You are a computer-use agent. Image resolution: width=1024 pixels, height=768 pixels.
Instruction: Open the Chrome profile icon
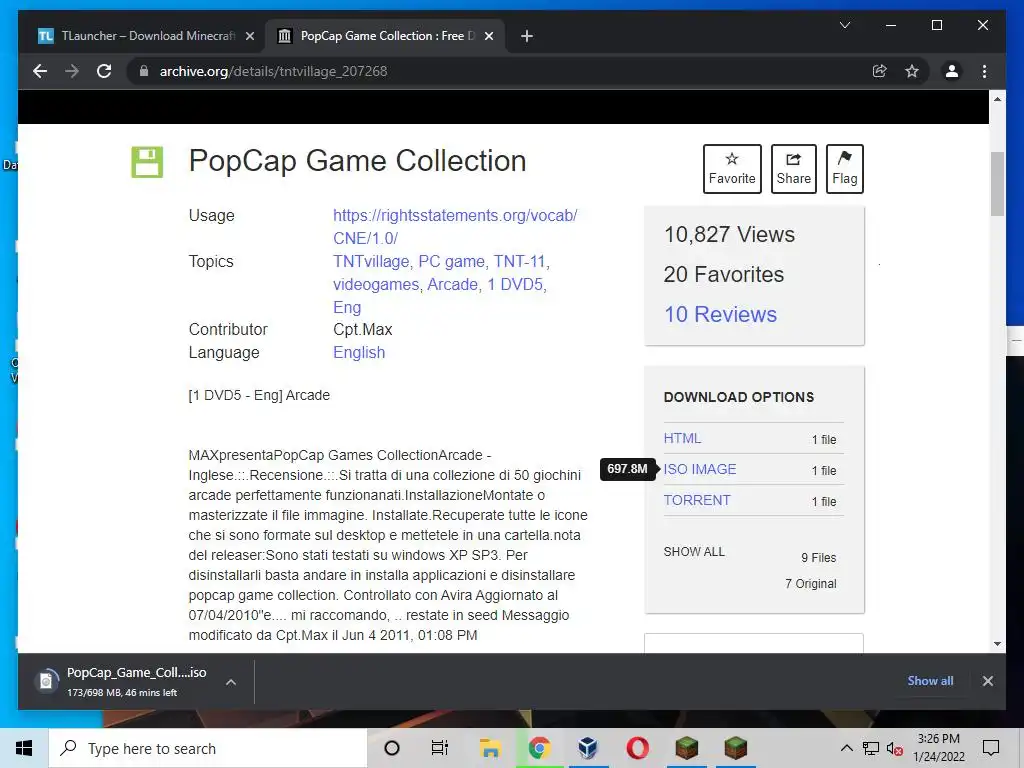click(x=952, y=71)
